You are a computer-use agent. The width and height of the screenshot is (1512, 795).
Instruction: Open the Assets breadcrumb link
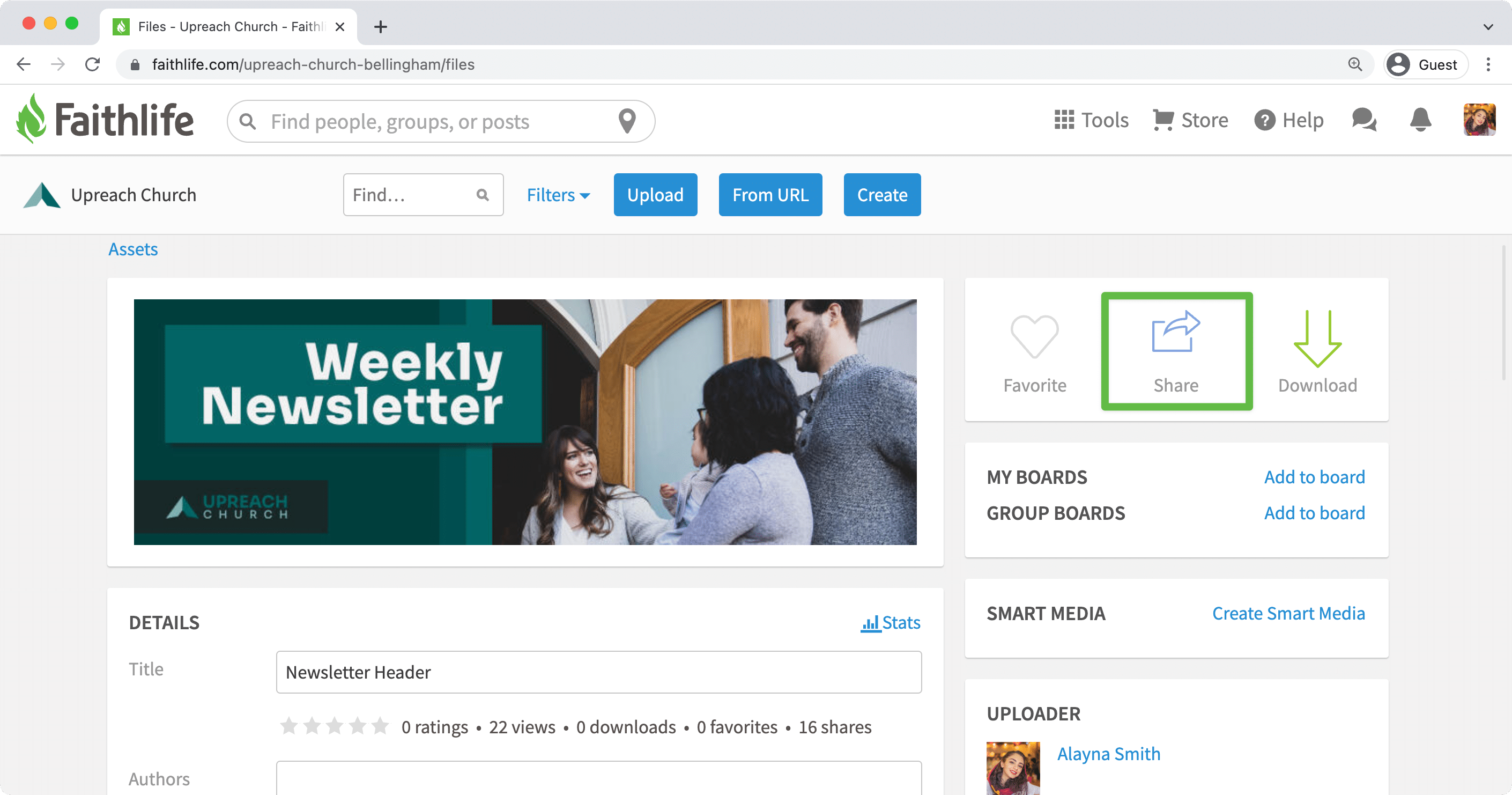(132, 249)
